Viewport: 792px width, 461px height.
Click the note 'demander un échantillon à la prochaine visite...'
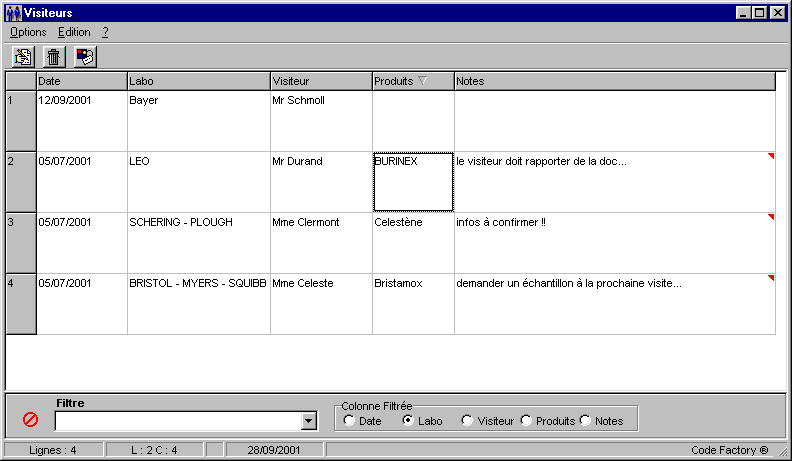point(569,283)
